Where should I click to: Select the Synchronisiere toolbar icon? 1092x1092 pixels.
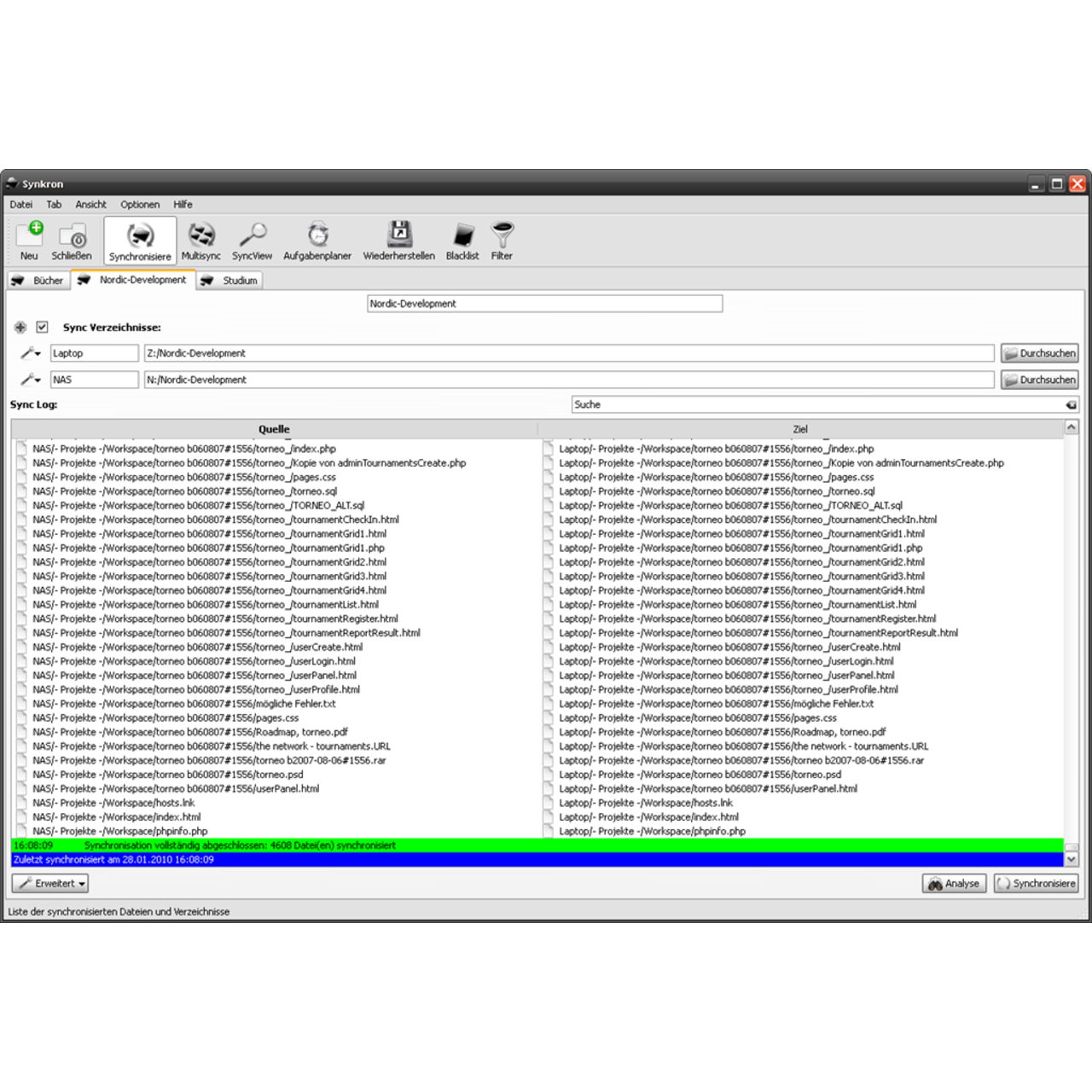coord(139,239)
